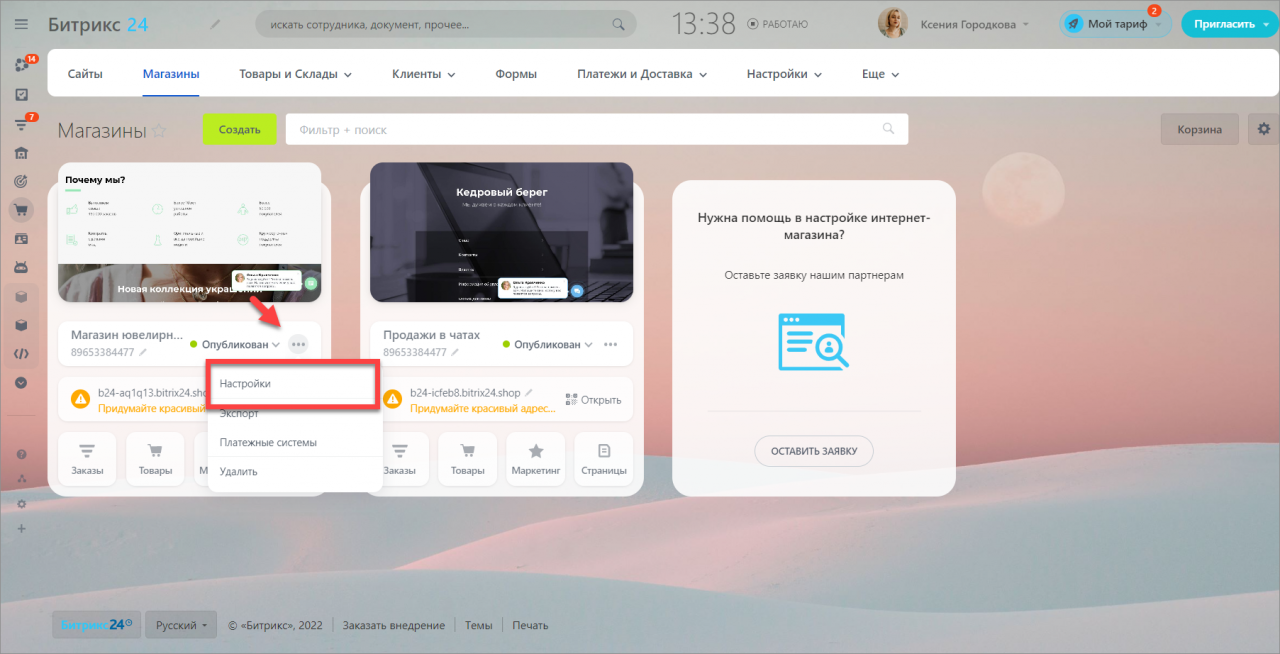The width and height of the screenshot is (1280, 654).
Task: Open the tasks checkmark icon in sidebar
Action: click(x=22, y=95)
